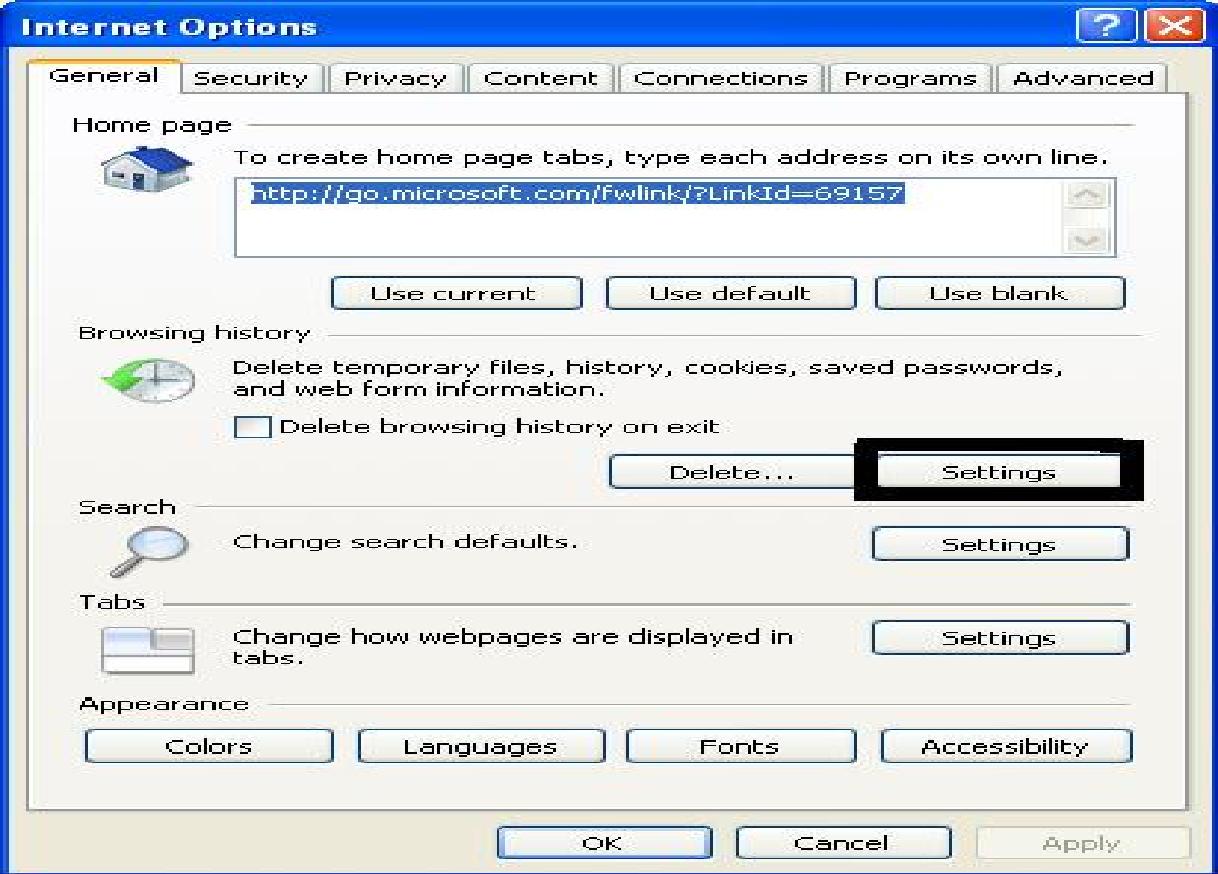Open the Delete browsing history dialog
The image size is (1218, 874).
tap(732, 471)
